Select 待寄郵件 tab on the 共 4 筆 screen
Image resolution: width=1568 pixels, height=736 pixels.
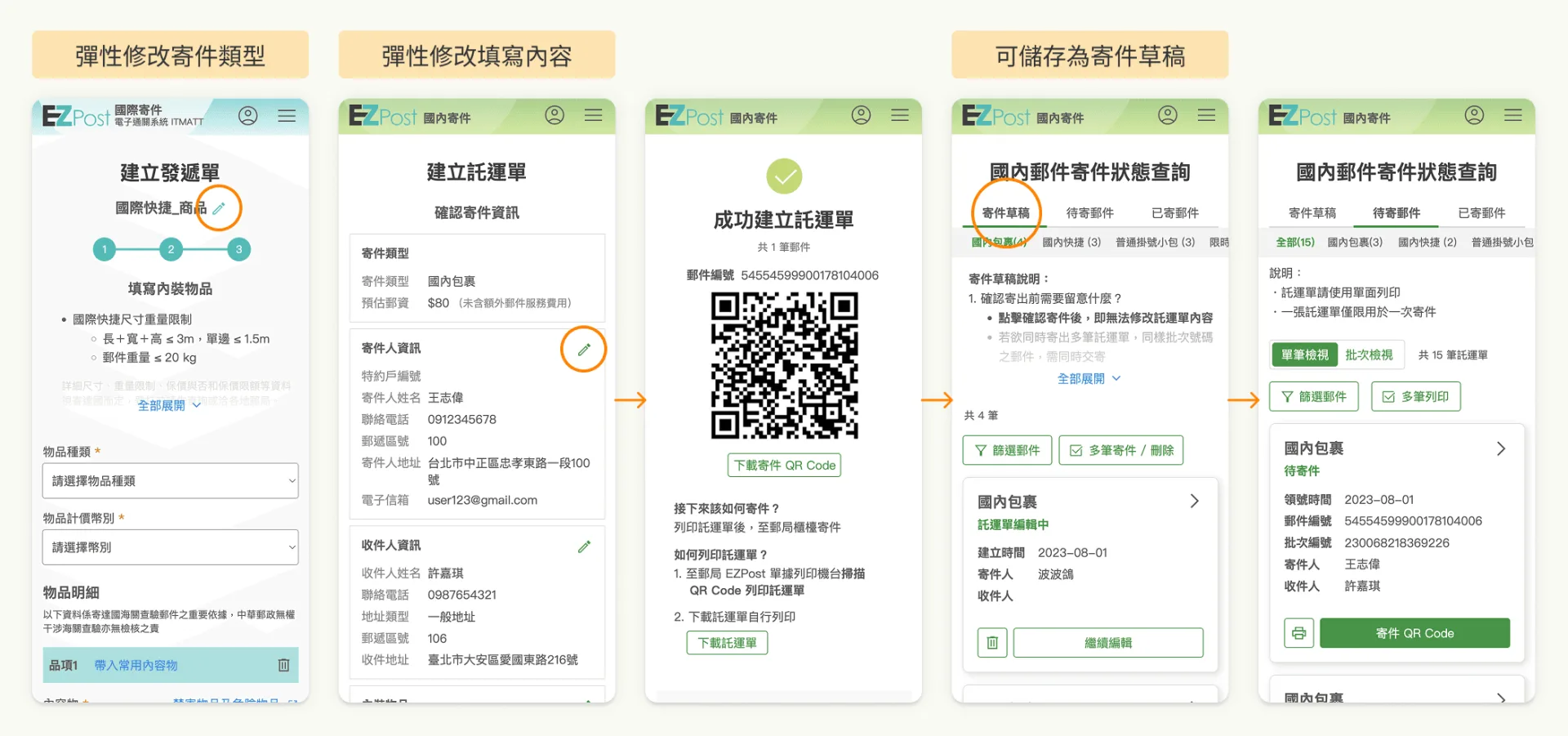[x=1090, y=213]
